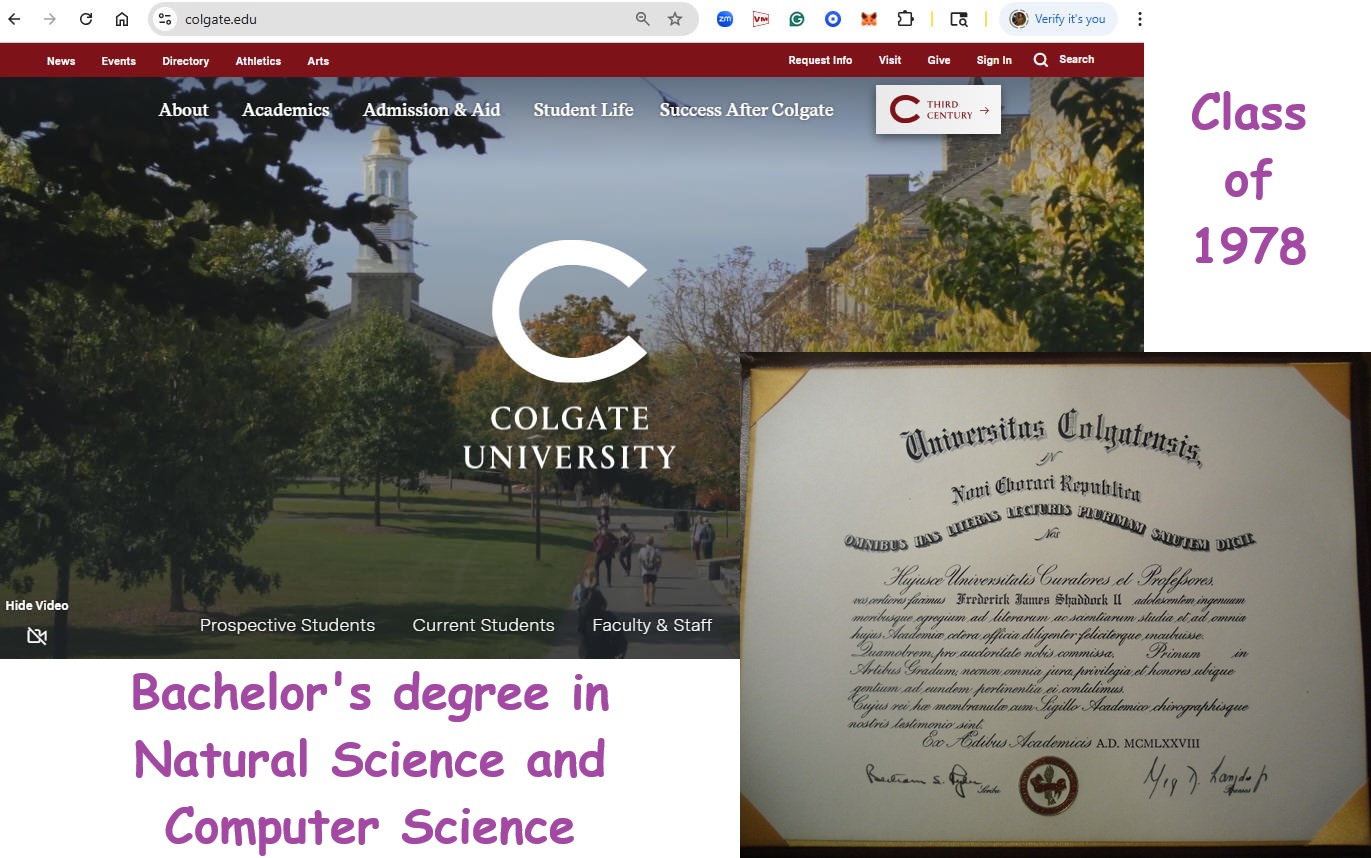Open the Extensions puzzle-piece menu
The width and height of the screenshot is (1371, 858).
click(905, 19)
